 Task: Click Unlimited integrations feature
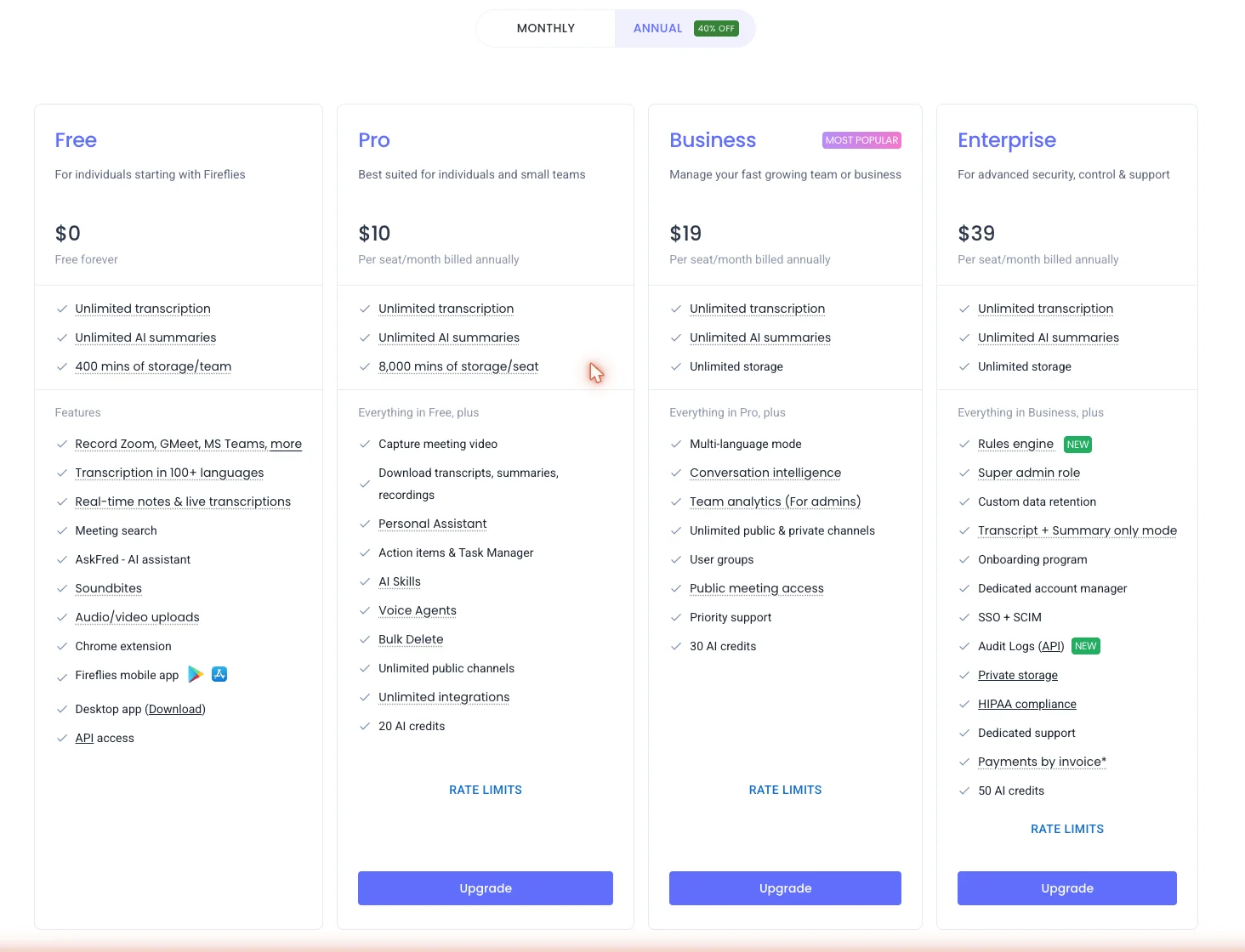click(444, 697)
